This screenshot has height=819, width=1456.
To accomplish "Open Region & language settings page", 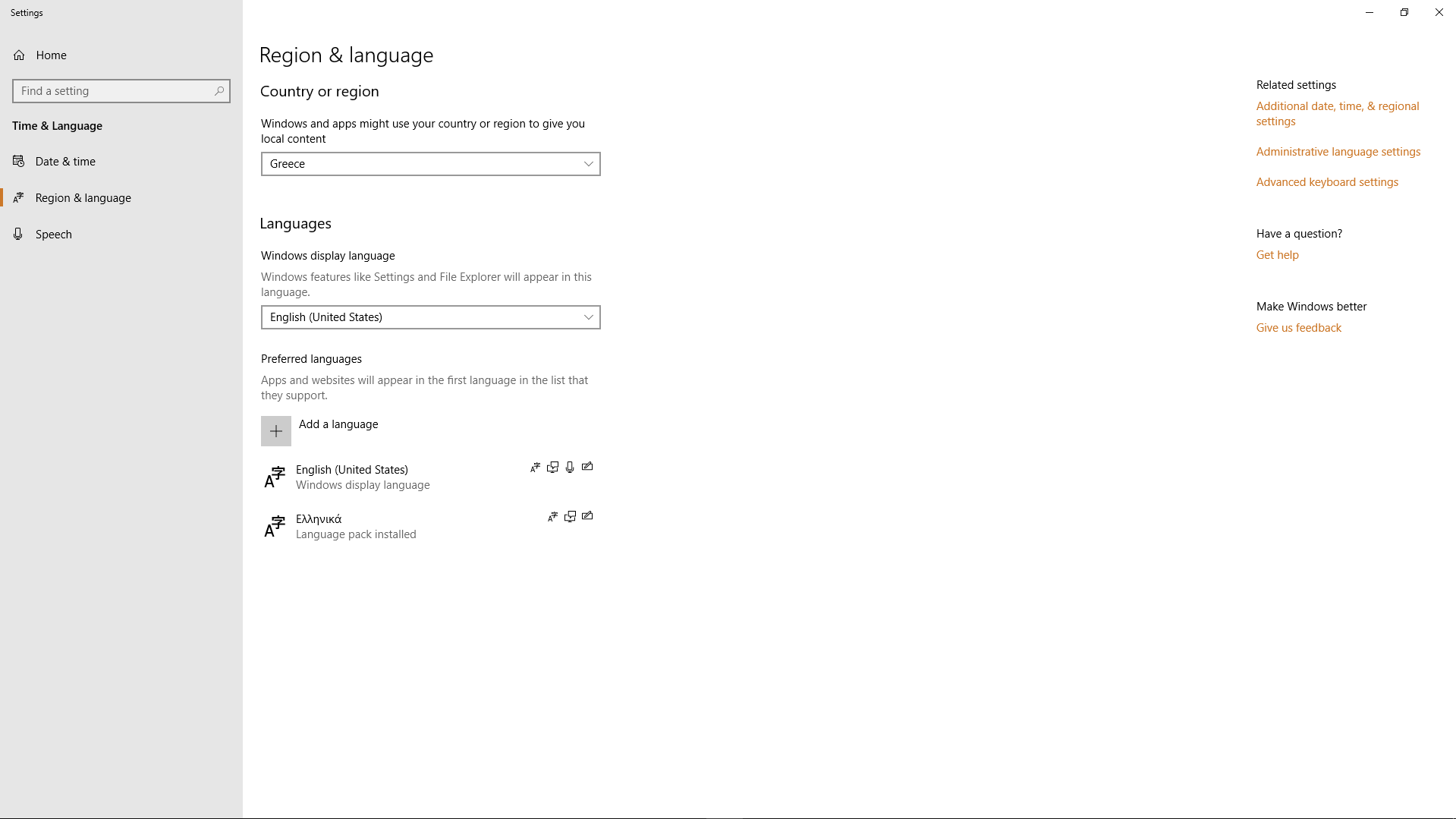I will pyautogui.click(x=83, y=198).
